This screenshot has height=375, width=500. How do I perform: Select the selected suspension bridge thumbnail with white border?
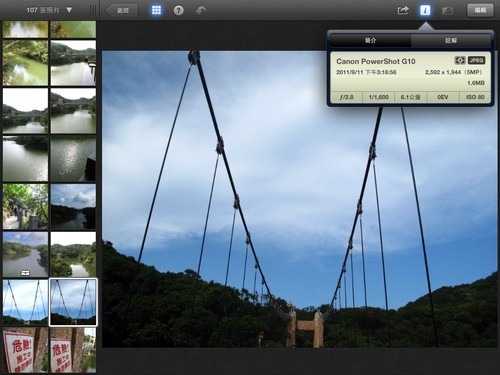73,302
